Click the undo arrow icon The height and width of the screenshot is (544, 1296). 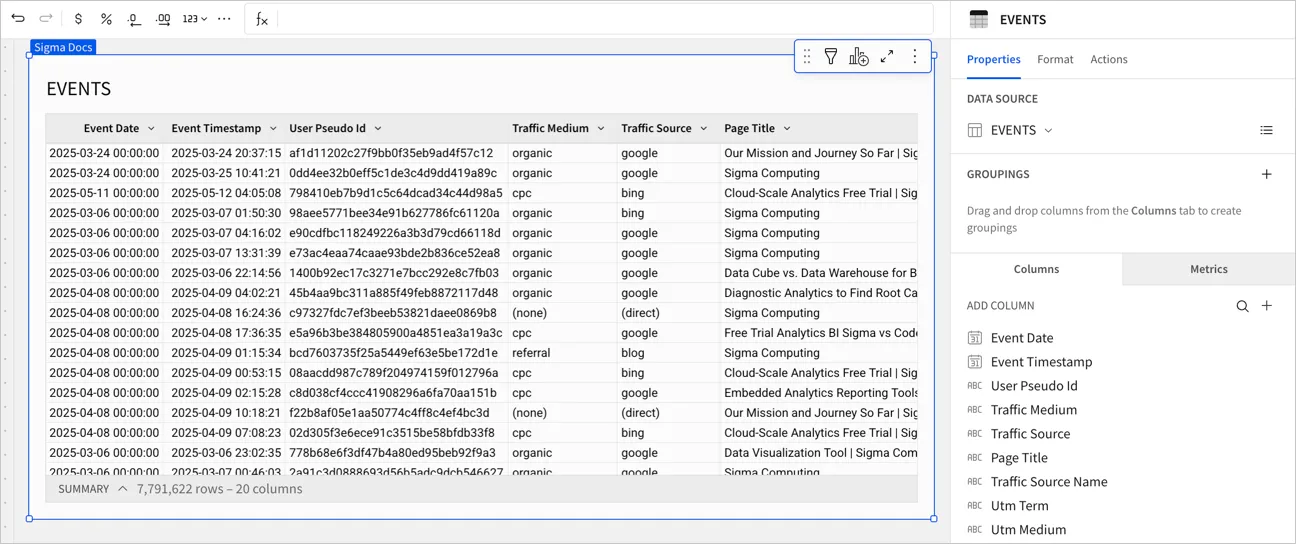click(18, 18)
